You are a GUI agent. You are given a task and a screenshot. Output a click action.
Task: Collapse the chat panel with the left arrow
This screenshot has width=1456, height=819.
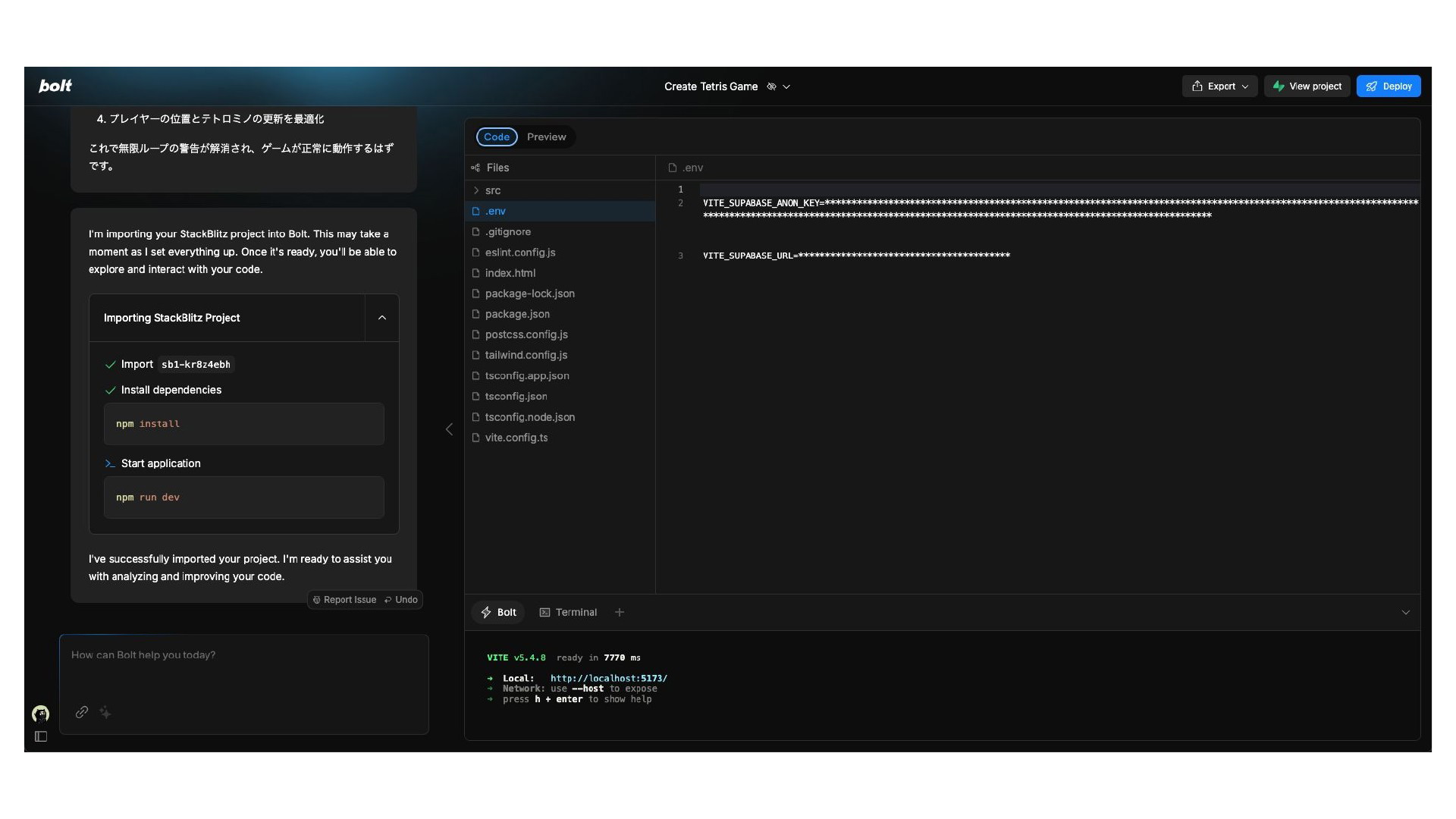(x=449, y=429)
